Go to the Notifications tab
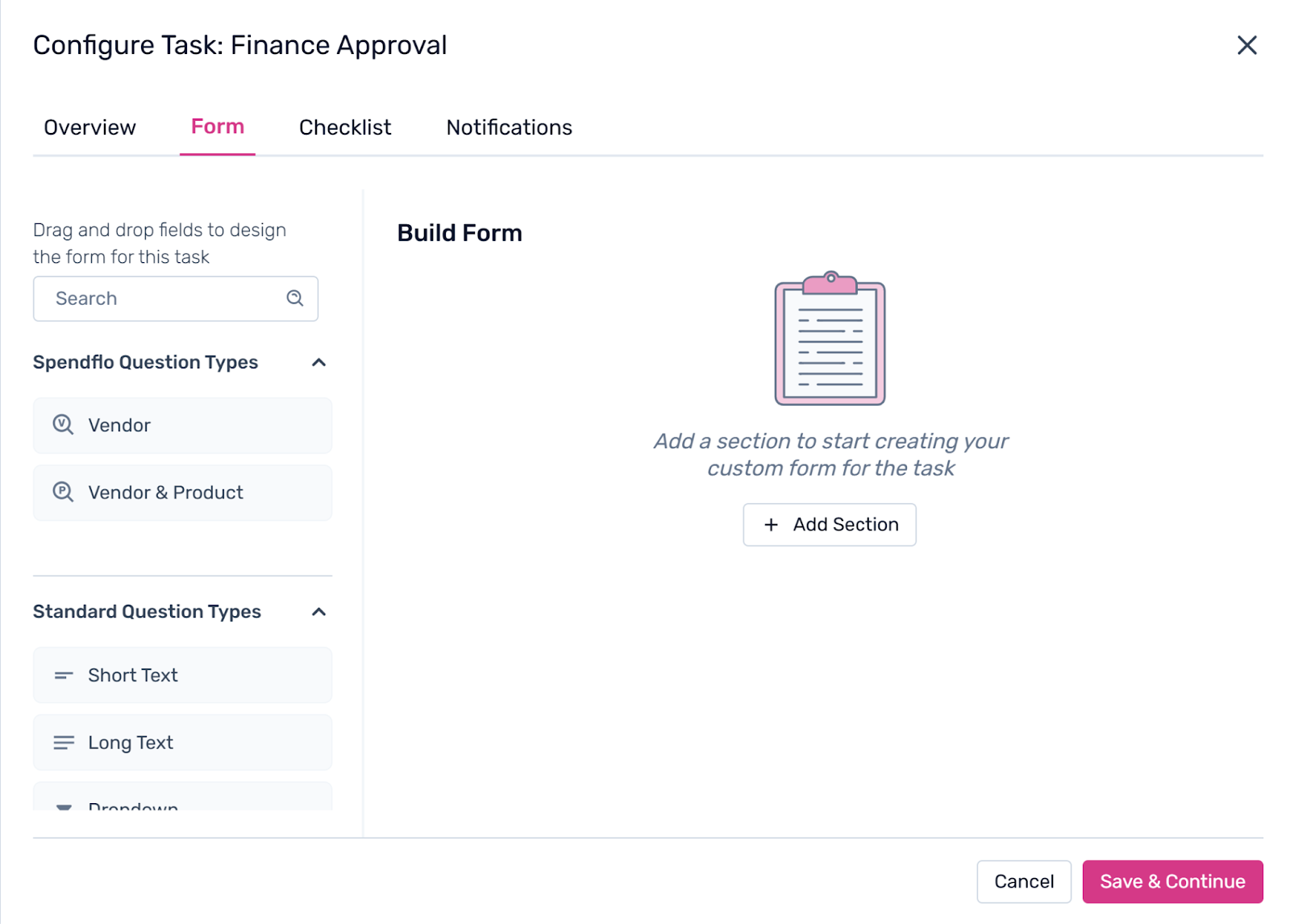The height and width of the screenshot is (924, 1290). click(509, 127)
